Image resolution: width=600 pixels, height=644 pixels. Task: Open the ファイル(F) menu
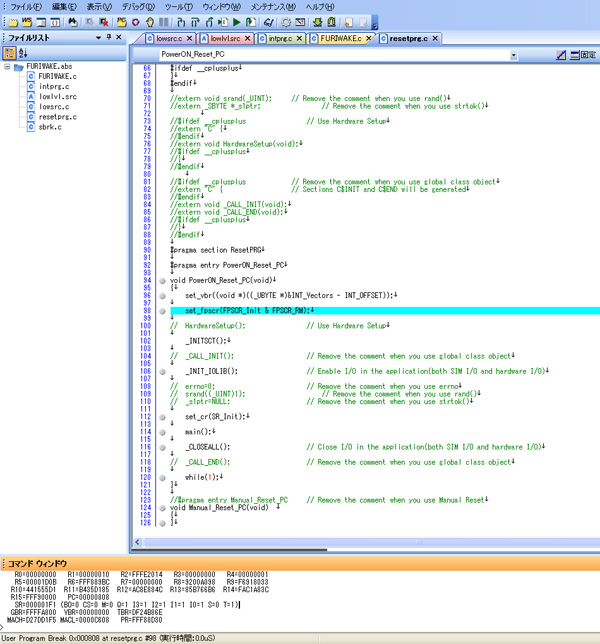click(26, 7)
